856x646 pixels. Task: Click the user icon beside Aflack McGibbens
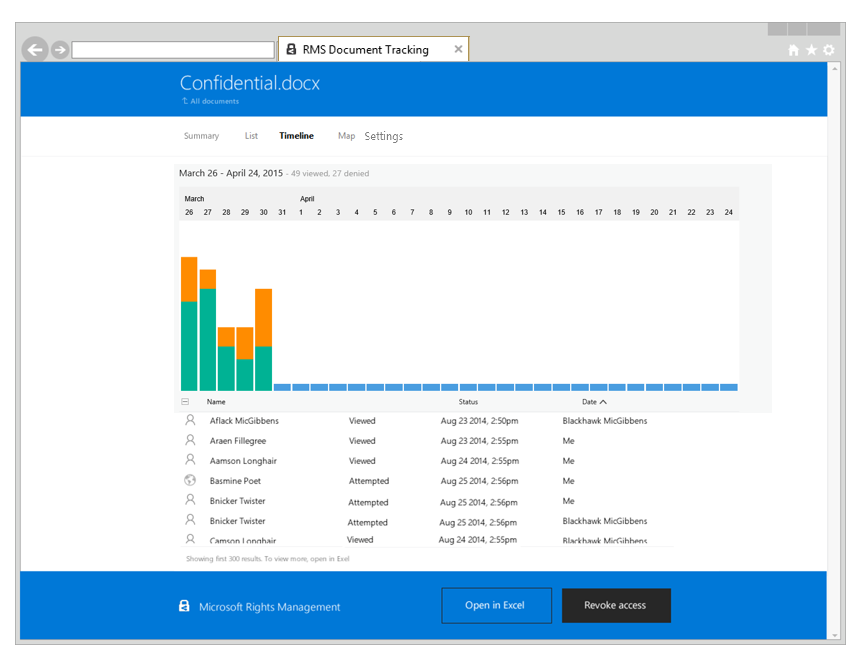(x=190, y=420)
